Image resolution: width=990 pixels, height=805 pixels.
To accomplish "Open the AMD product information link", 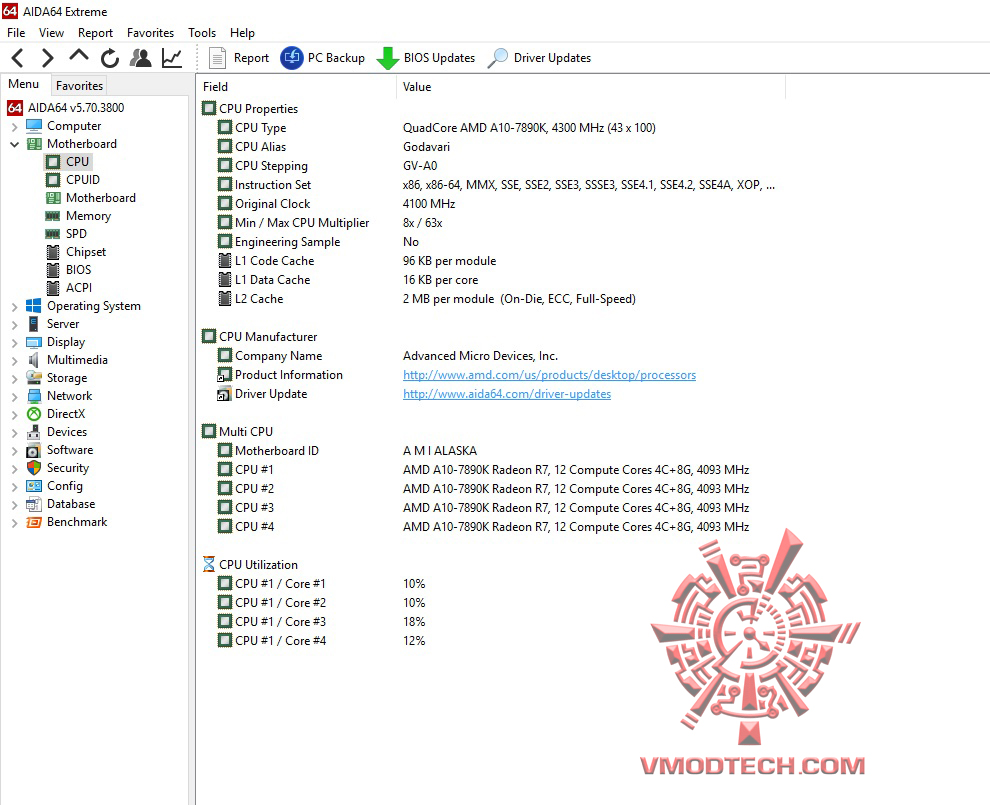I will 549,375.
